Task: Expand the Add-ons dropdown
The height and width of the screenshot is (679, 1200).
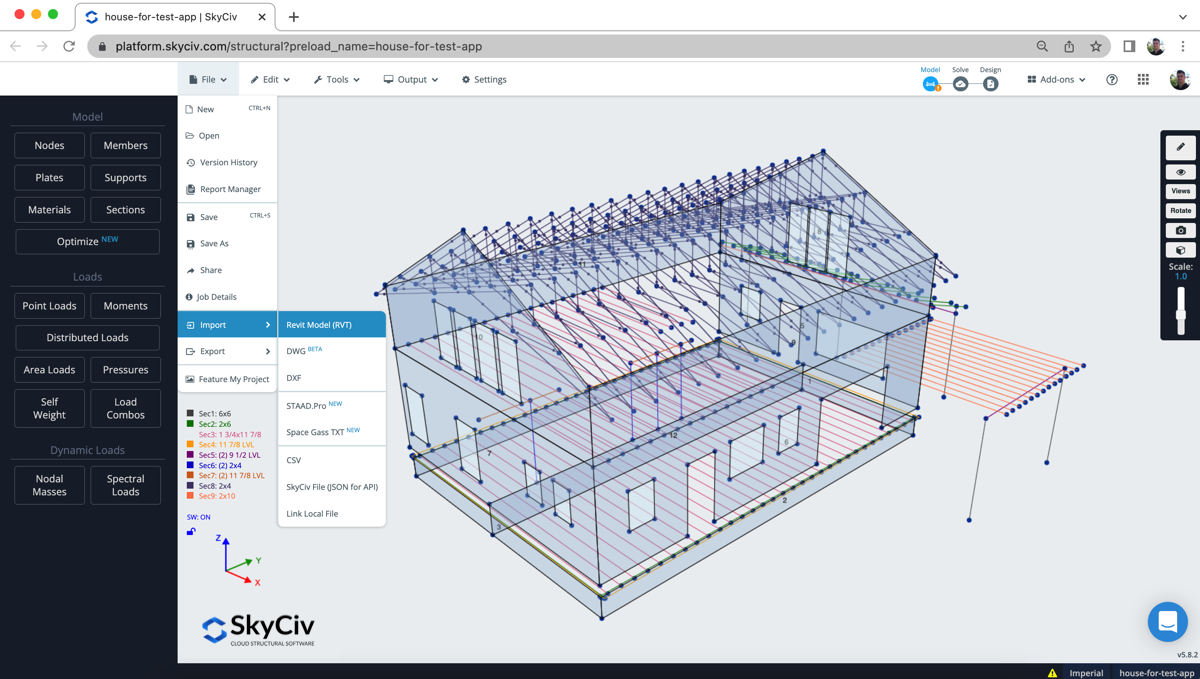Action: 1056,80
